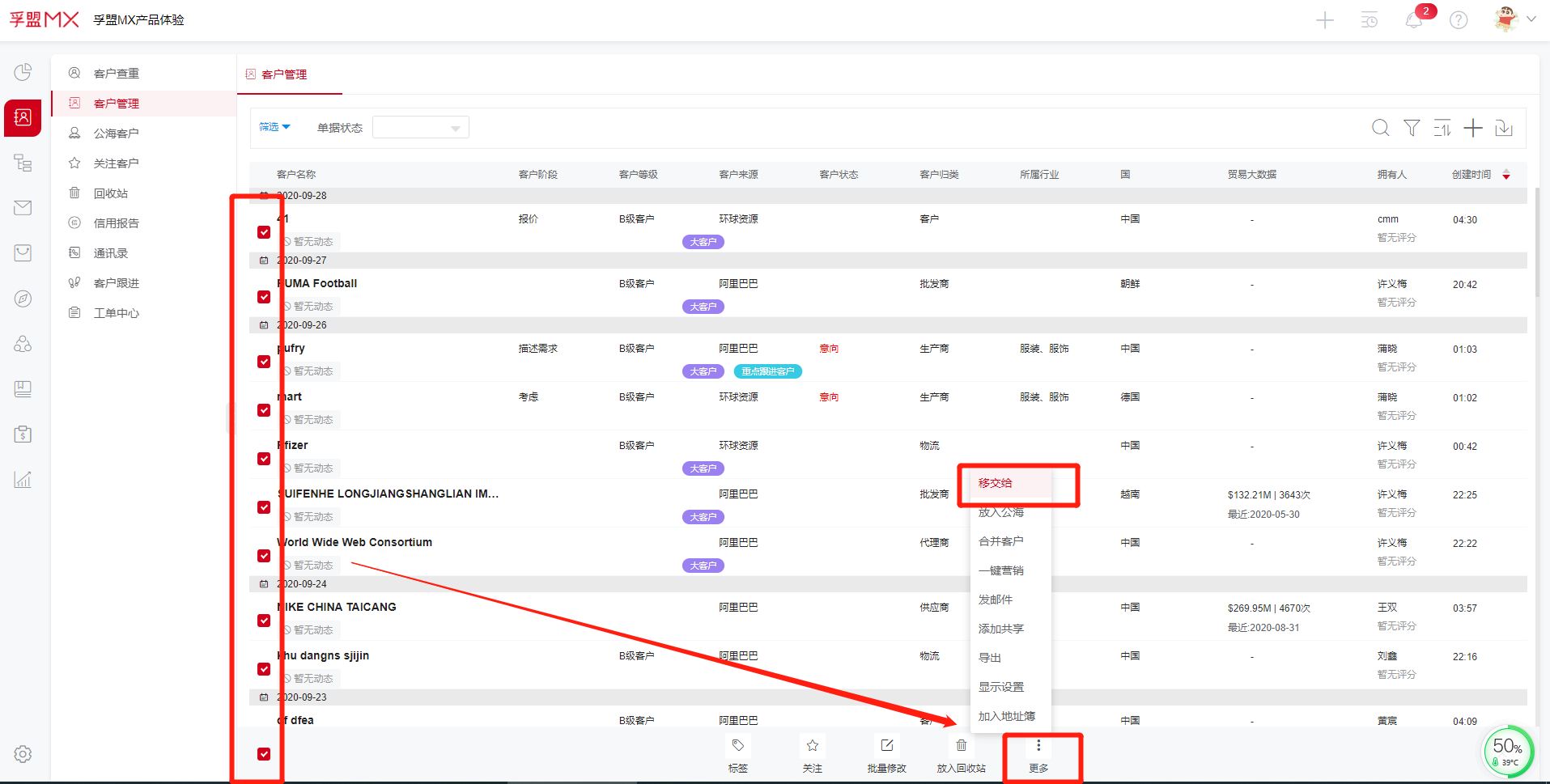Expand the 筛选 filter dropdown
This screenshot has width=1550, height=784.
[274, 127]
